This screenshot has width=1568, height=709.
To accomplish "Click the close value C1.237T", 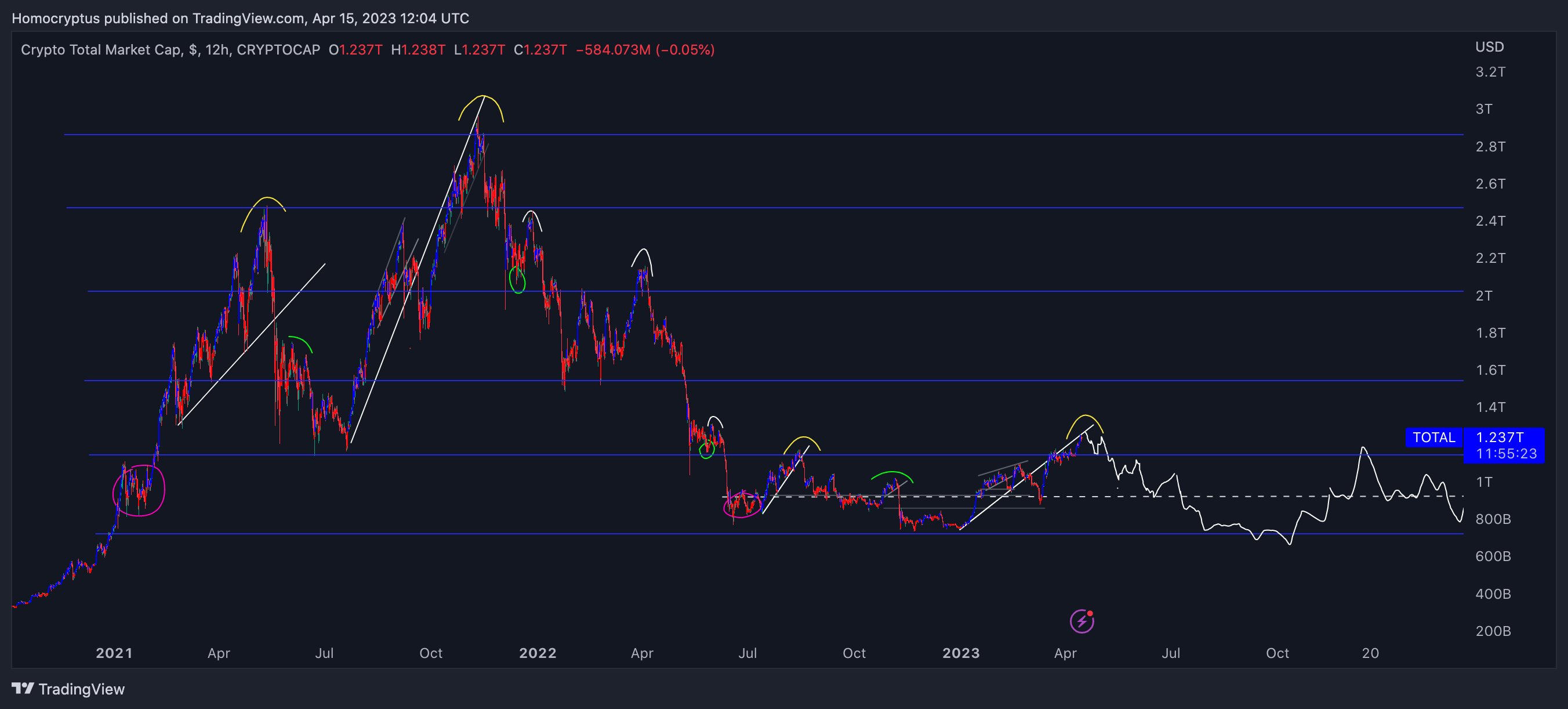I will point(540,50).
